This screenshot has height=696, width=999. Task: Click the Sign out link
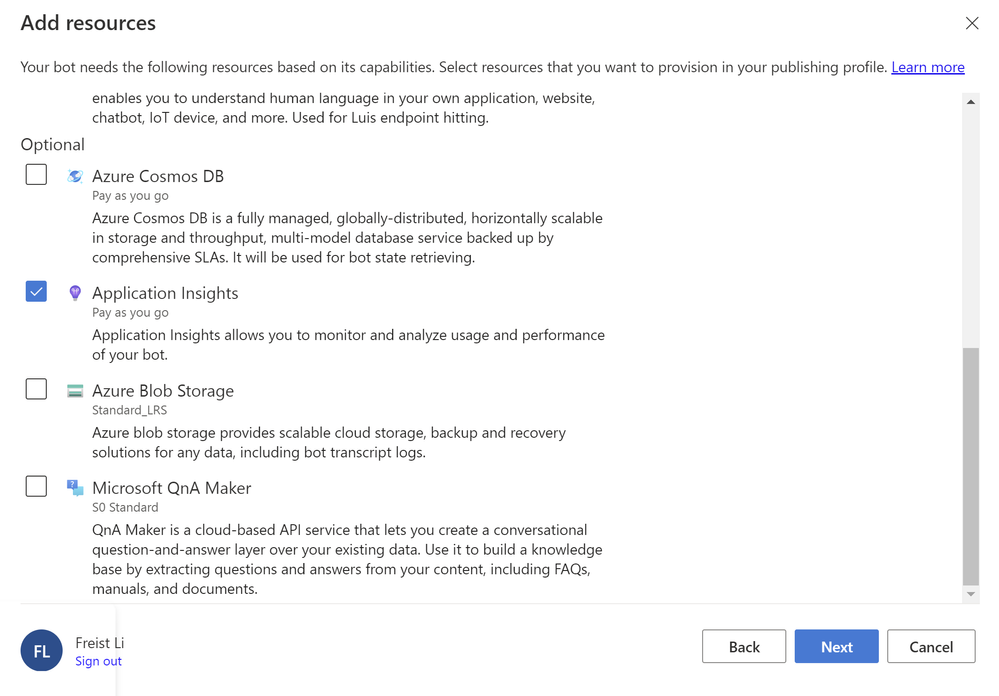point(98,661)
